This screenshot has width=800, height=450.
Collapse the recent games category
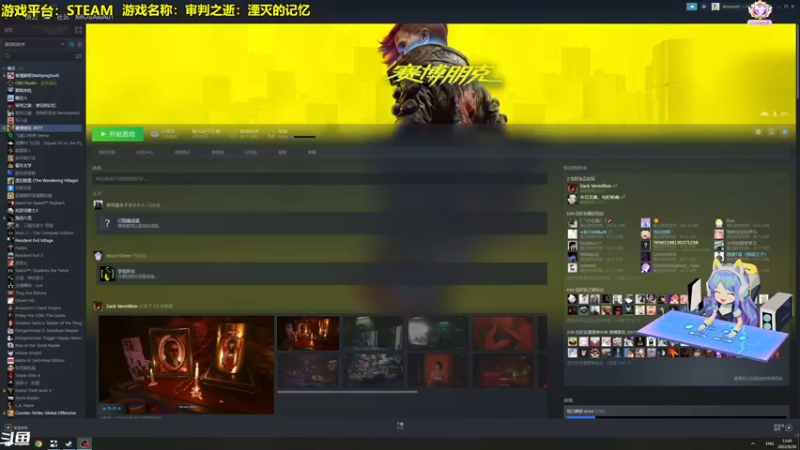pyautogui.click(x=5, y=68)
